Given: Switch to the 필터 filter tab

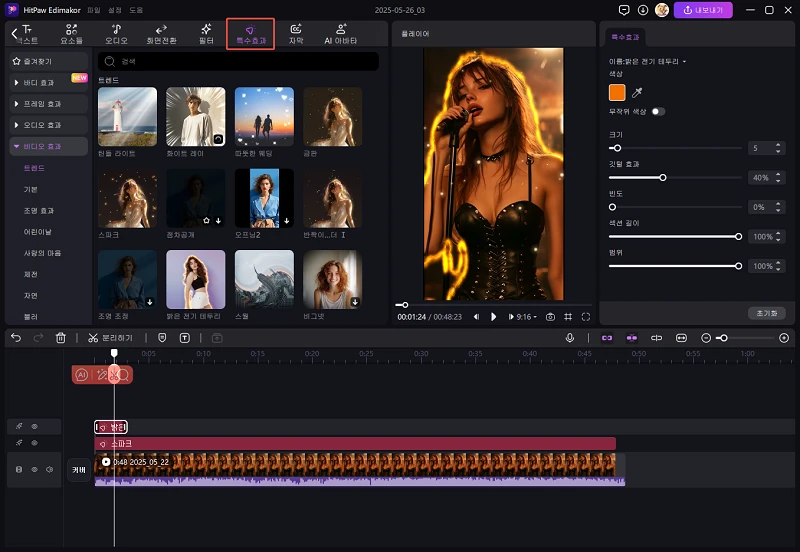Looking at the screenshot, I should (x=205, y=34).
